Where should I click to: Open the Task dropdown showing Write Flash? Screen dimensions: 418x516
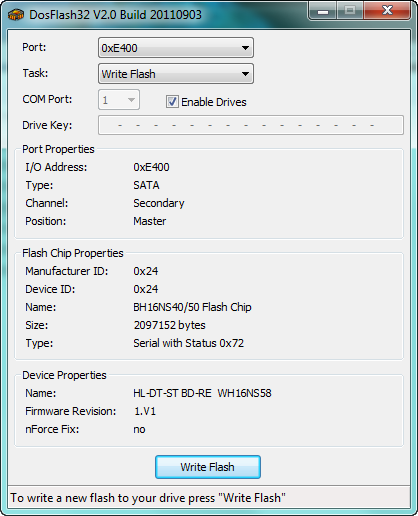click(x=176, y=74)
